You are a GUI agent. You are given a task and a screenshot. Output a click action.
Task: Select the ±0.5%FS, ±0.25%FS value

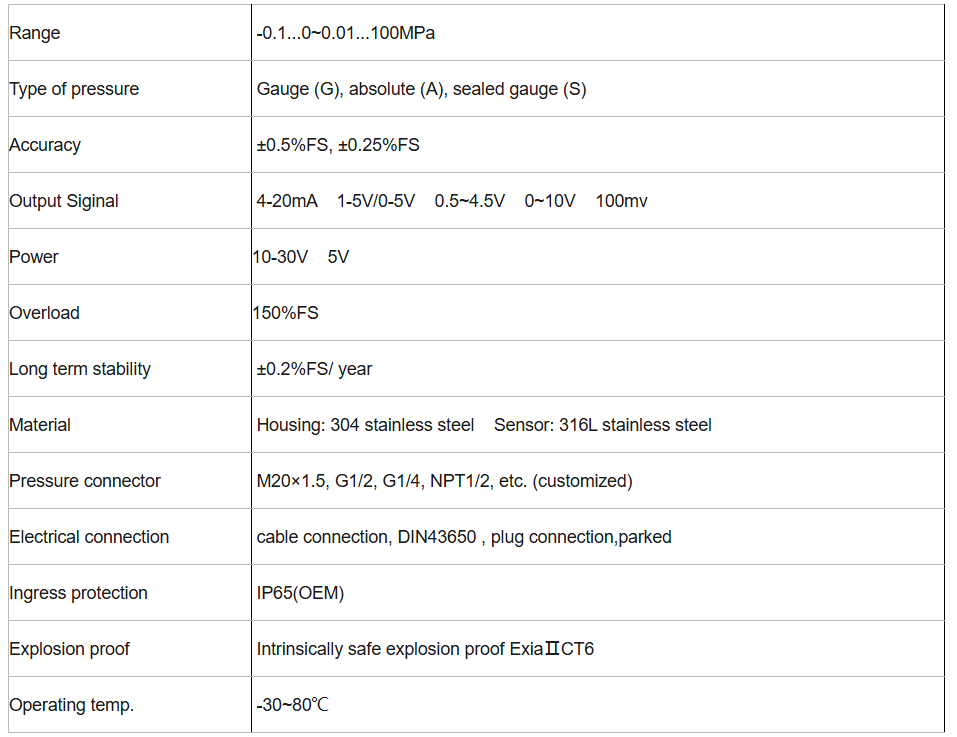click(x=338, y=145)
